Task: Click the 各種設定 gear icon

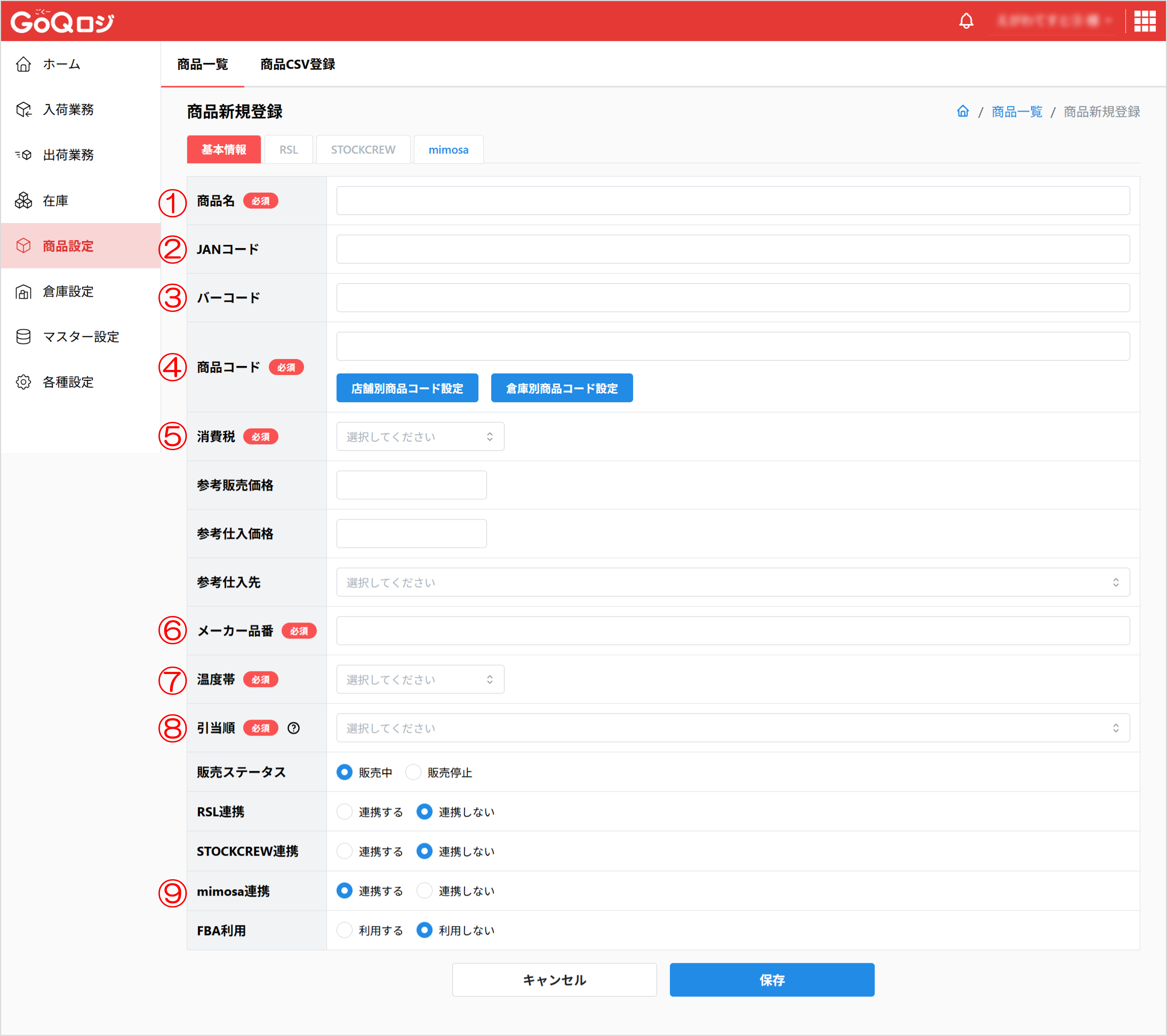Action: (x=23, y=382)
